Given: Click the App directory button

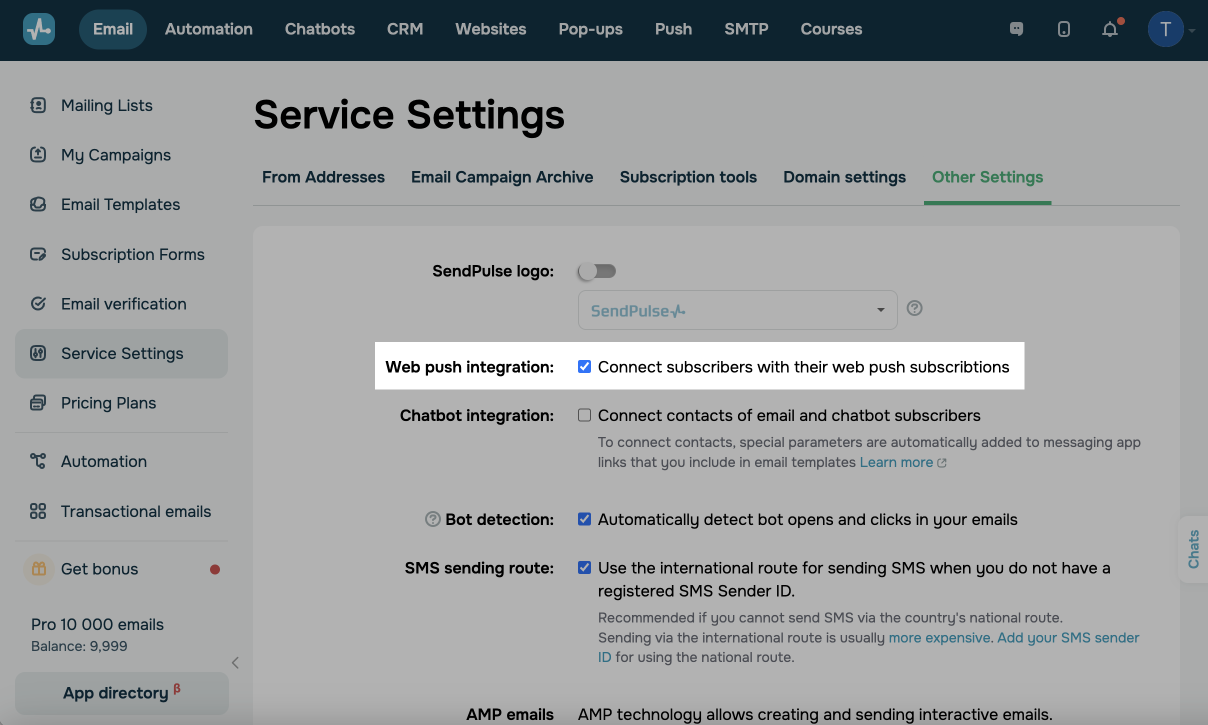Looking at the screenshot, I should (x=121, y=692).
